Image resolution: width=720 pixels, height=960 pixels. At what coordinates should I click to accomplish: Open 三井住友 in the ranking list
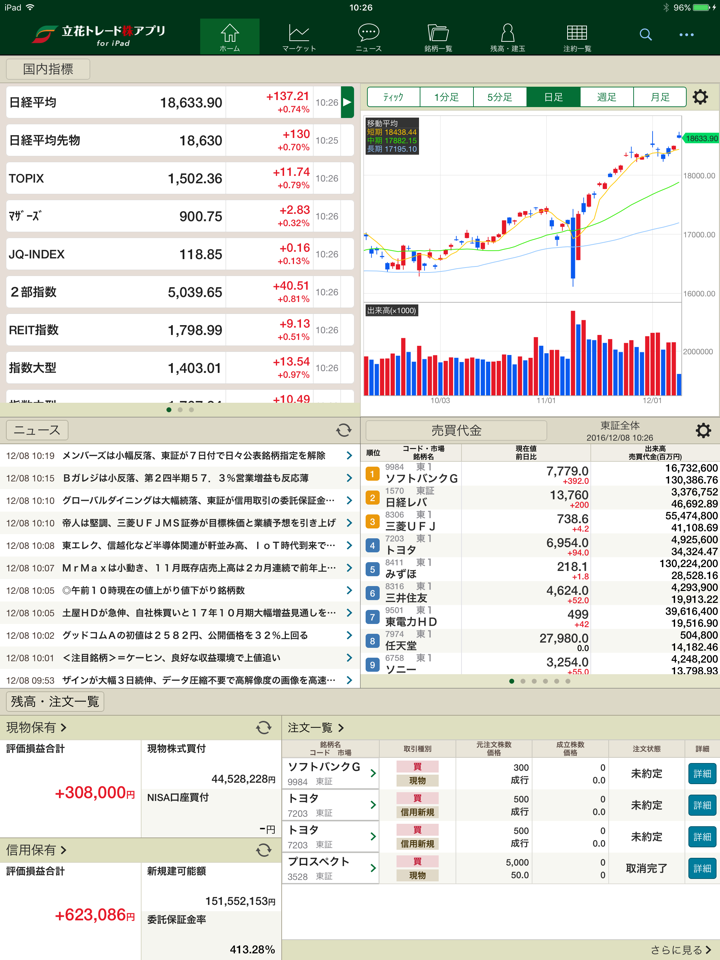point(541,593)
